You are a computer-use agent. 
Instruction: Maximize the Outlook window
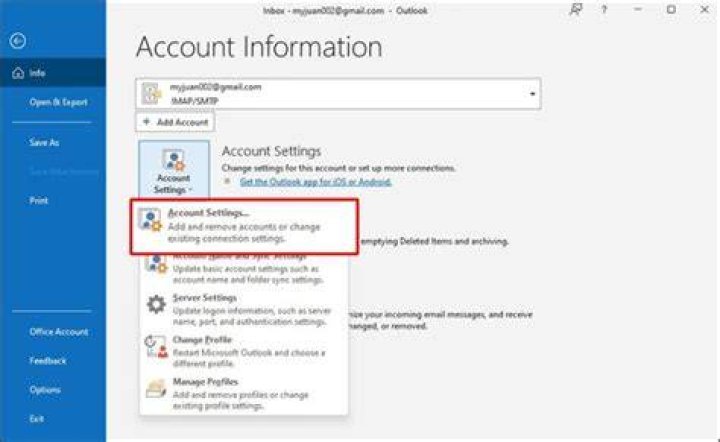click(671, 10)
